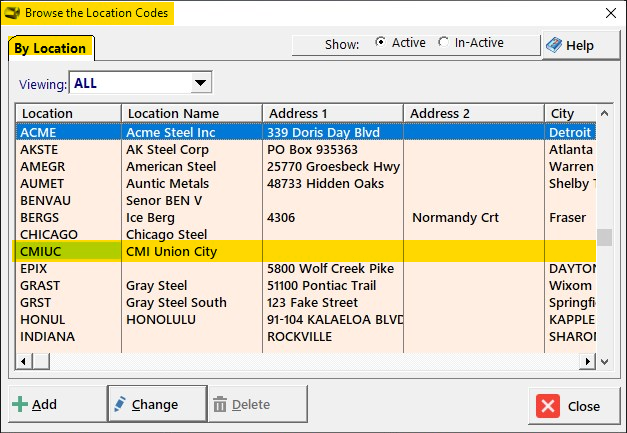This screenshot has height=433, width=627.
Task: Select the AKSTE location code
Action: (x=39, y=150)
